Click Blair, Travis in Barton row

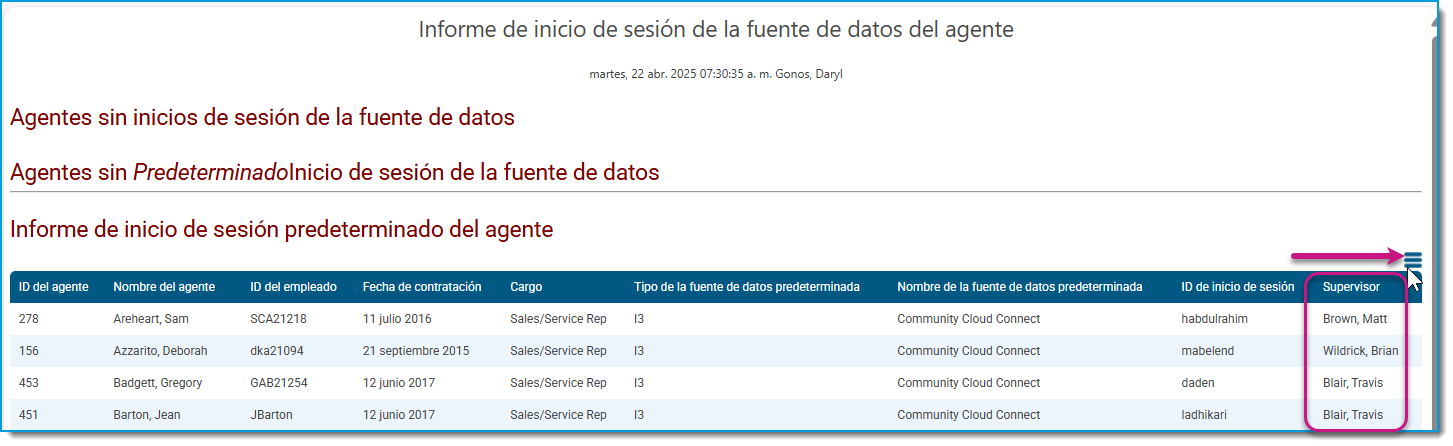click(1353, 415)
